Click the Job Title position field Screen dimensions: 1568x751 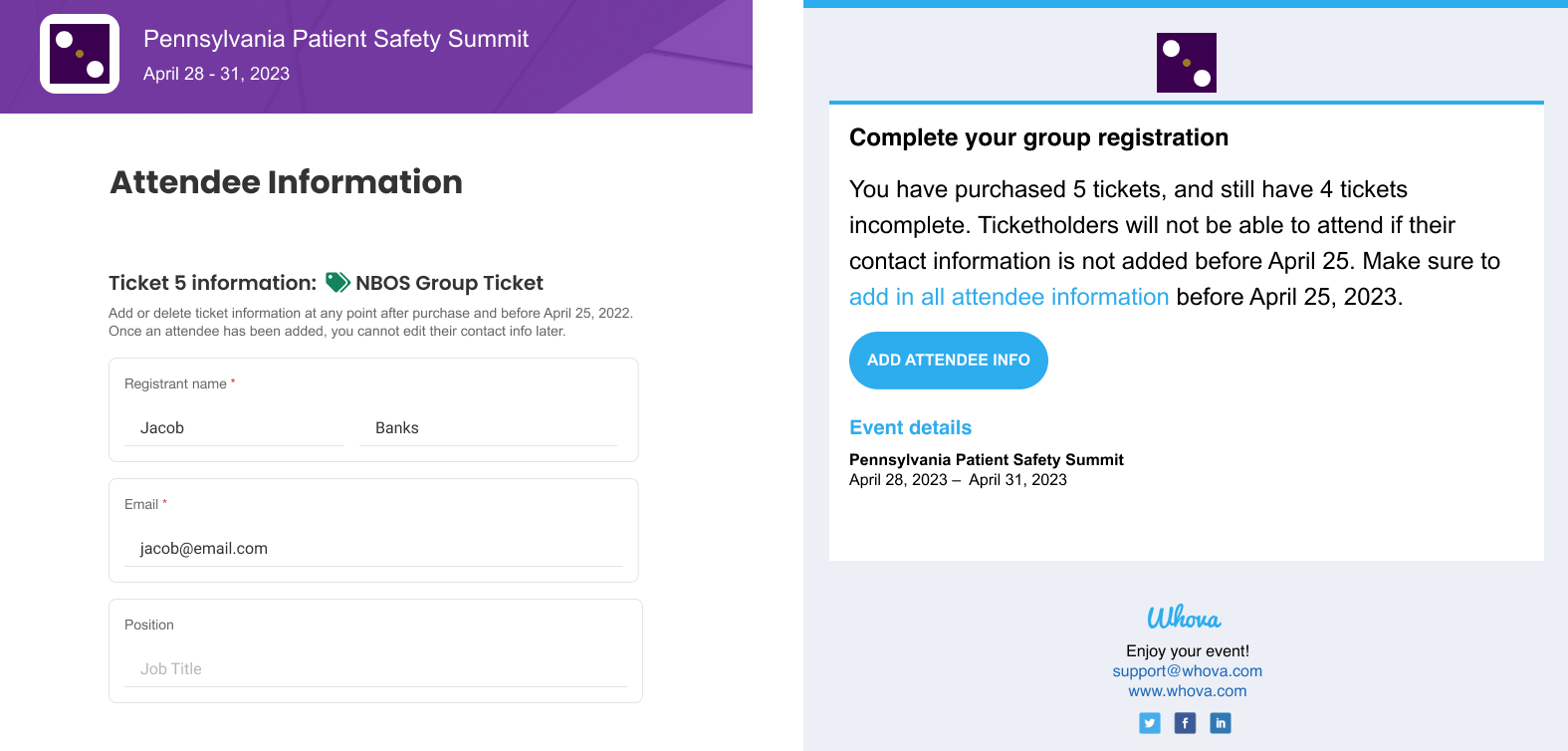tap(375, 669)
